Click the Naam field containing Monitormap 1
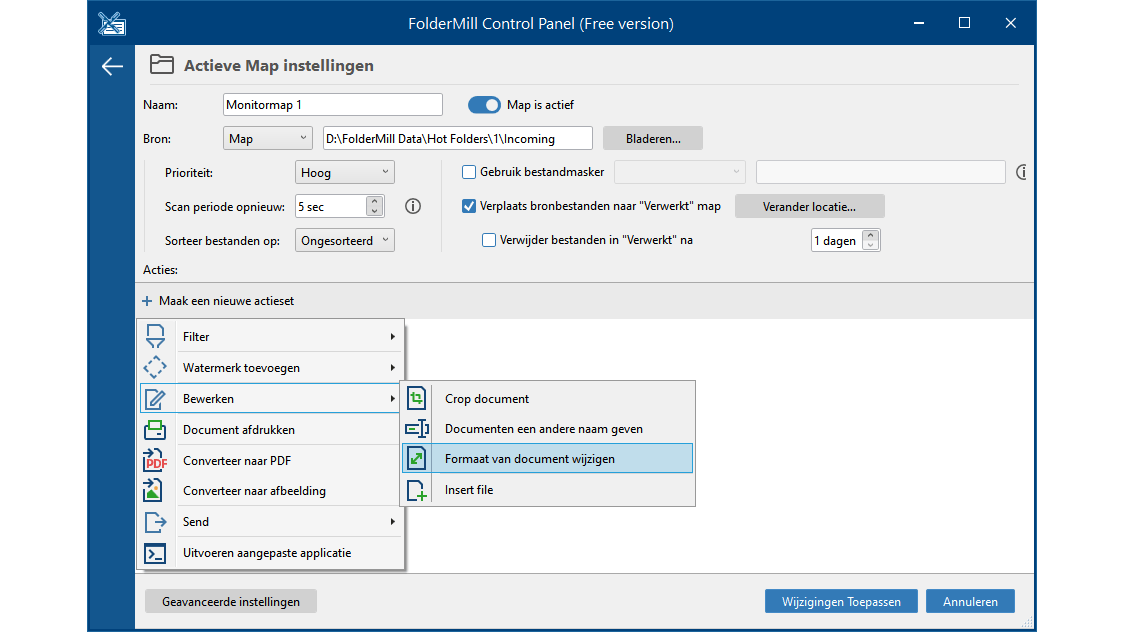Image resolution: width=1124 pixels, height=632 pixels. pos(332,105)
